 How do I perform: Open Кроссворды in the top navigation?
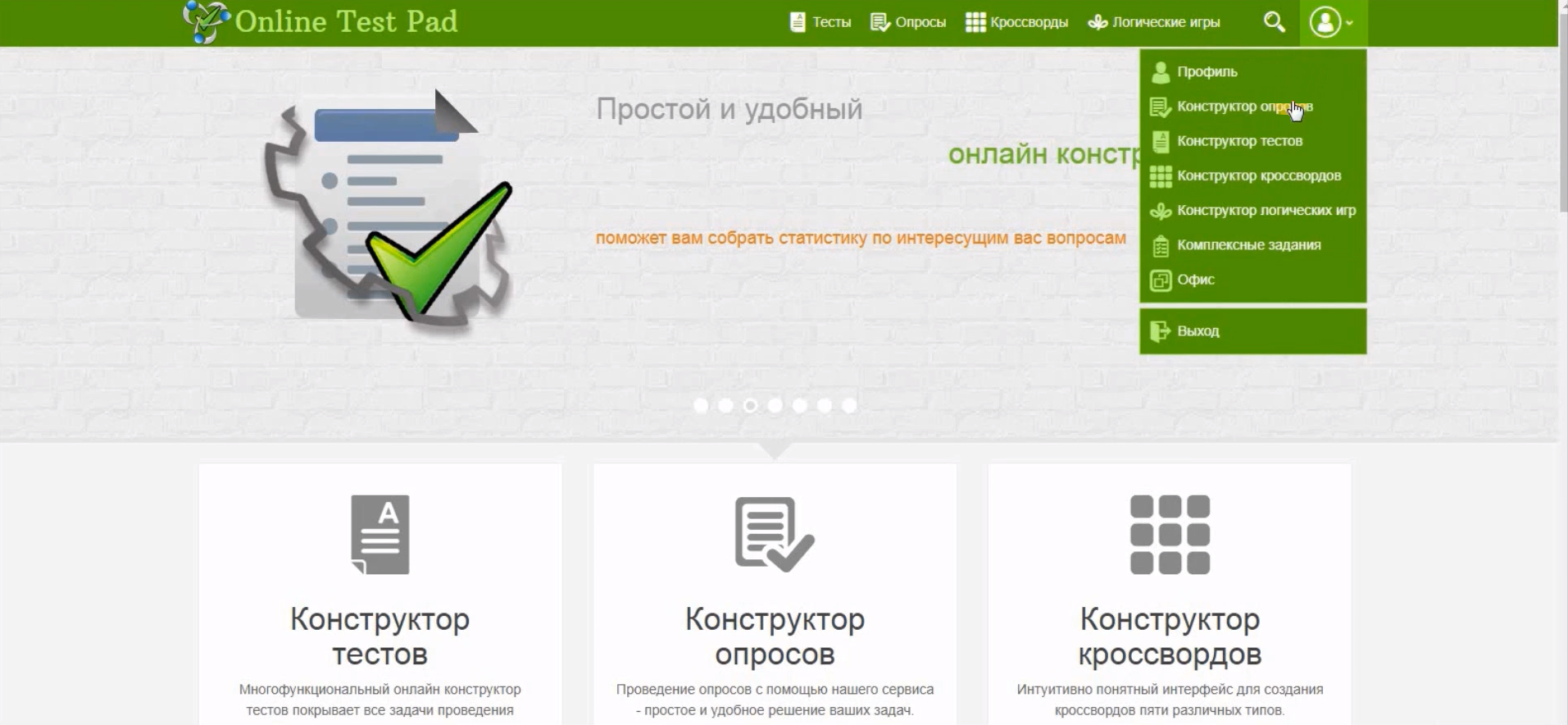(x=1029, y=22)
